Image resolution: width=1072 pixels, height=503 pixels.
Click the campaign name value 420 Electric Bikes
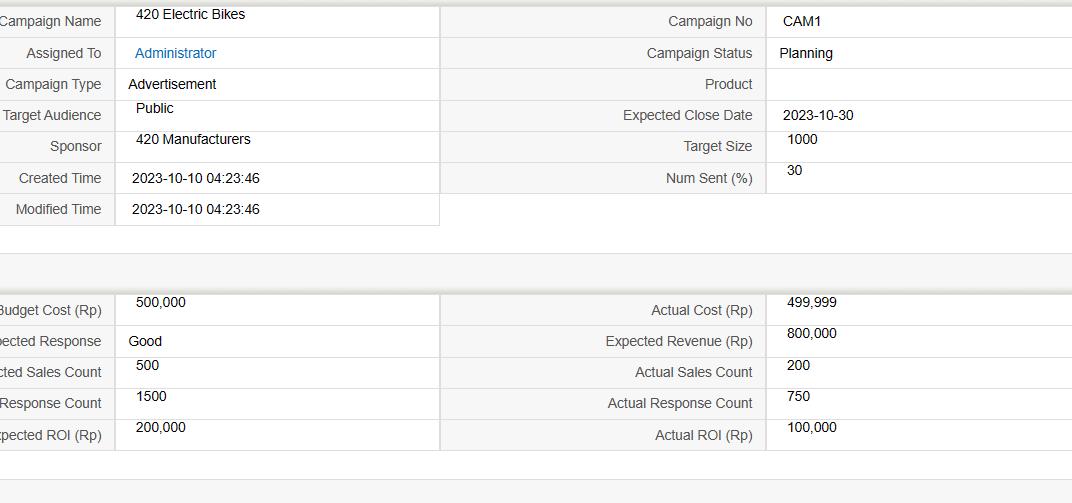(x=190, y=15)
